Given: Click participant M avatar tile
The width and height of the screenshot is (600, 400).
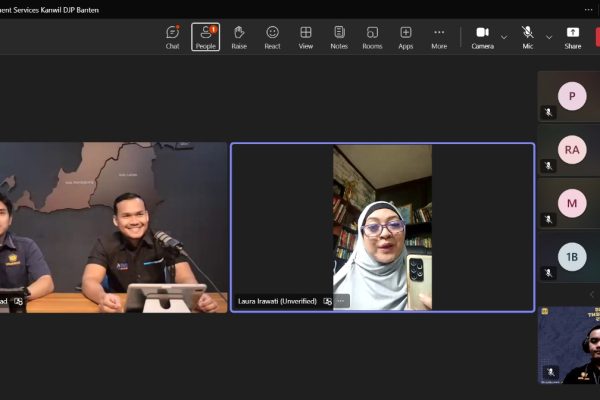Looking at the screenshot, I should click(572, 203).
